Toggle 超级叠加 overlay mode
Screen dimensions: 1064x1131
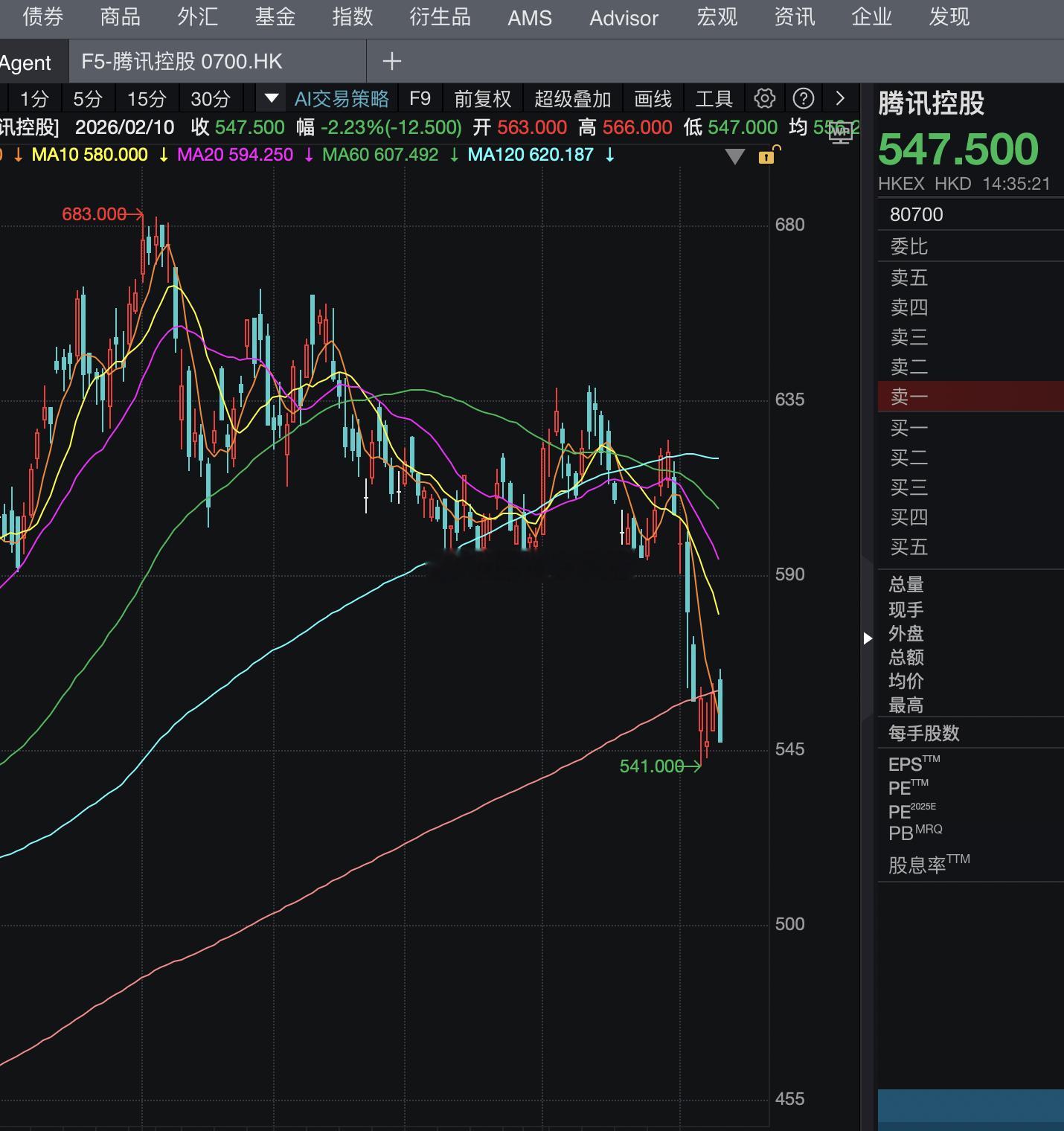tap(572, 99)
